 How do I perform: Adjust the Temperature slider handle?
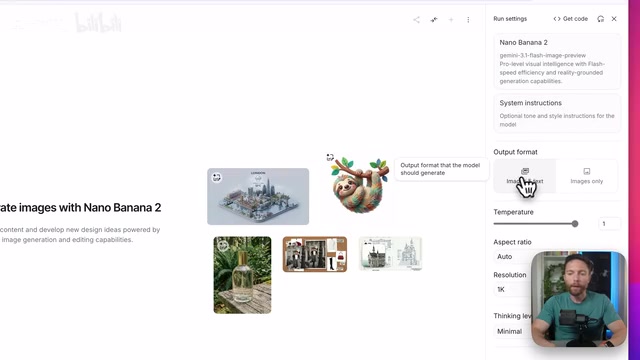pos(575,224)
